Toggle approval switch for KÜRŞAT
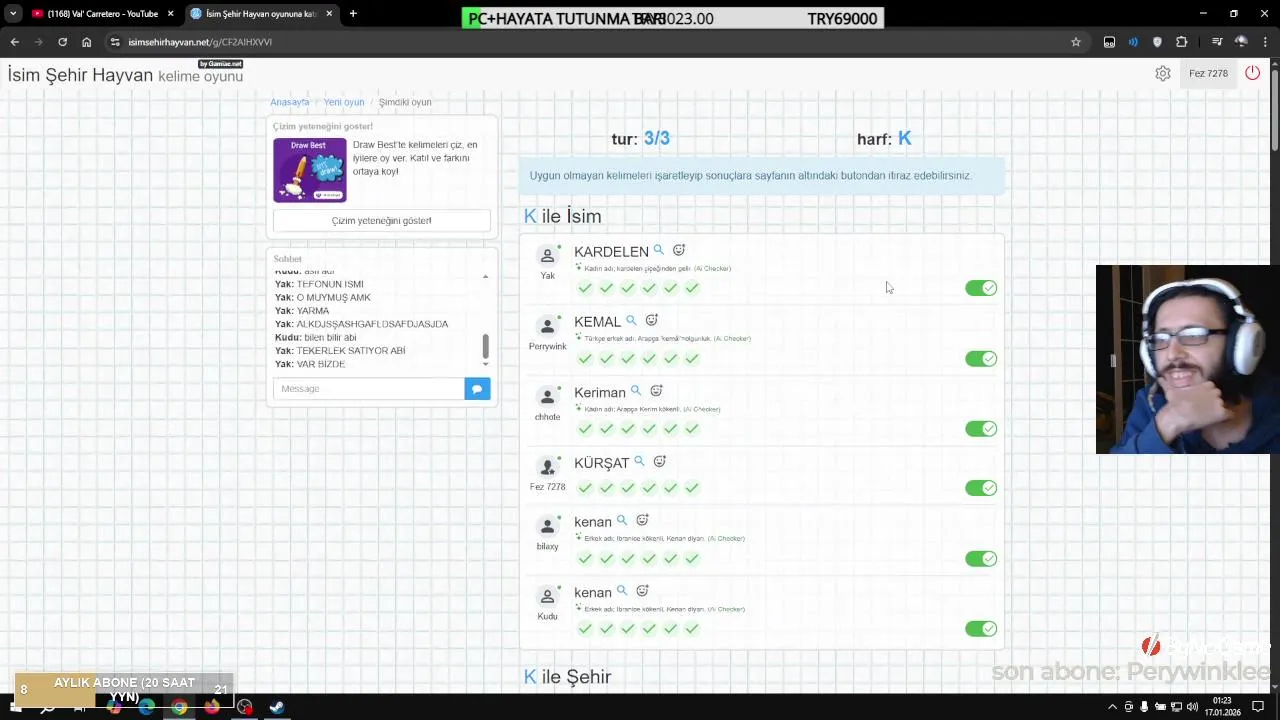The height and width of the screenshot is (720, 1280). 981,488
